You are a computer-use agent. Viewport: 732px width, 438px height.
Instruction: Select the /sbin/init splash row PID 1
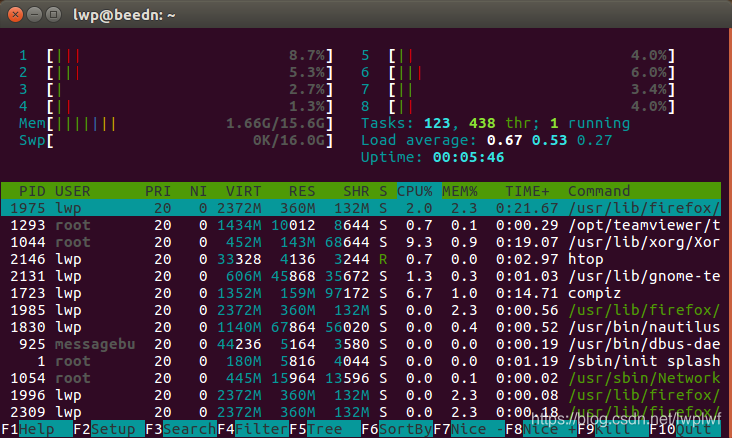click(x=361, y=361)
